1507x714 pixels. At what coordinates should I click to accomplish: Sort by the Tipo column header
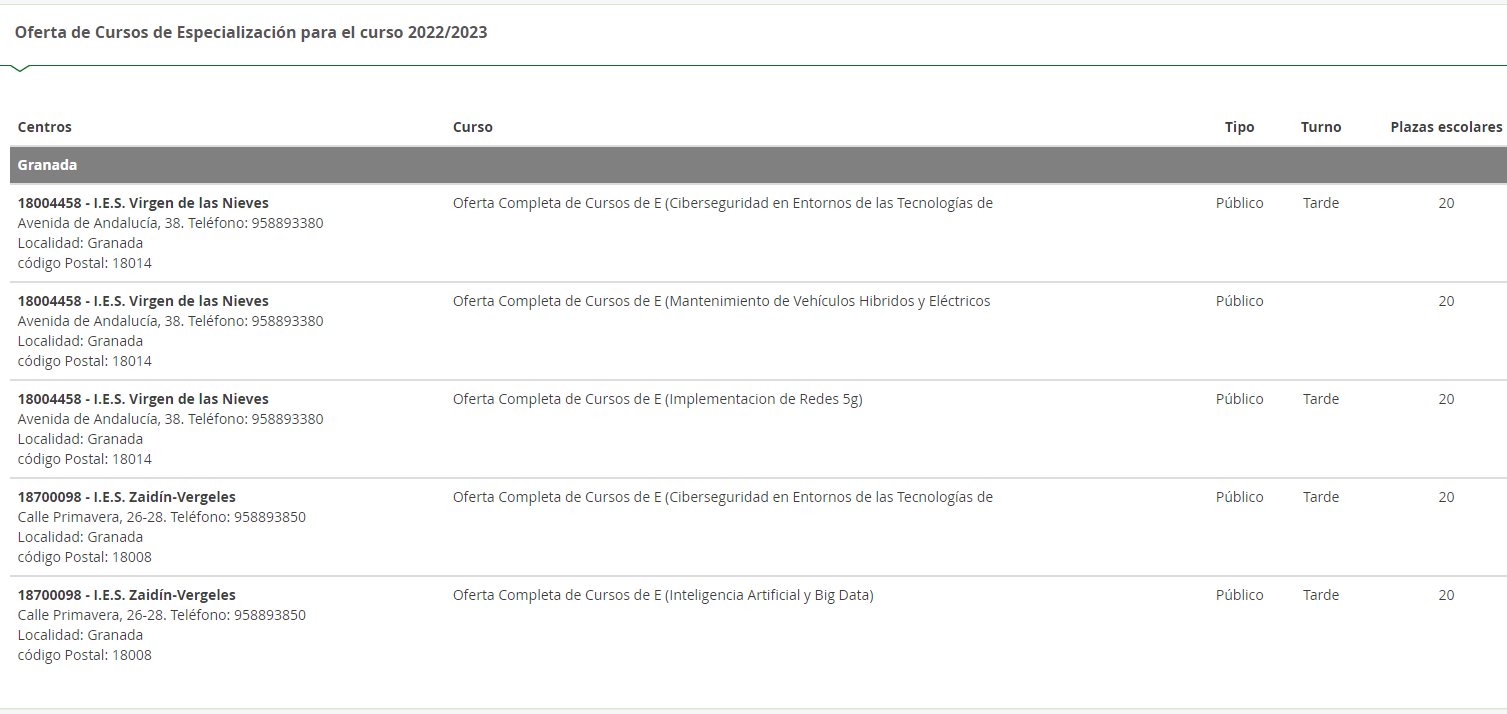tap(1239, 127)
